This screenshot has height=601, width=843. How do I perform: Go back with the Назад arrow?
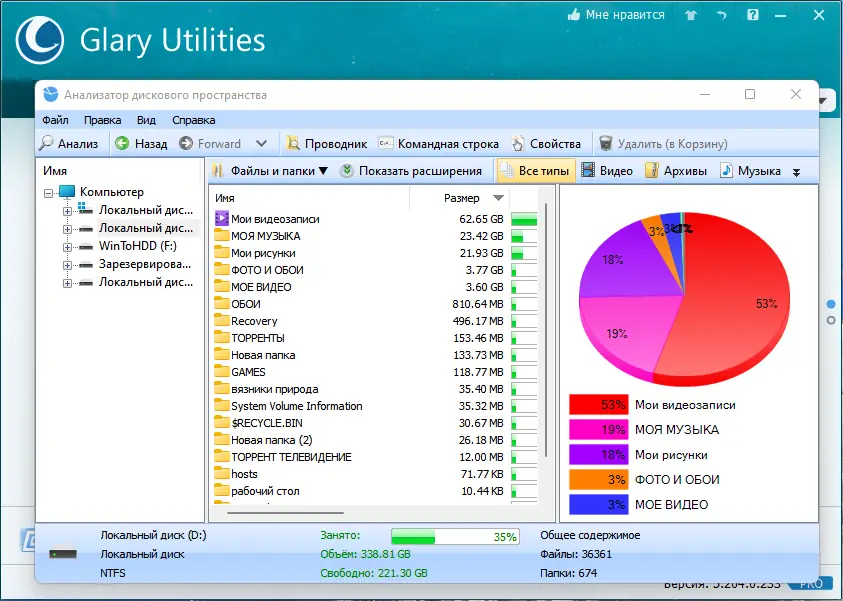[141, 144]
